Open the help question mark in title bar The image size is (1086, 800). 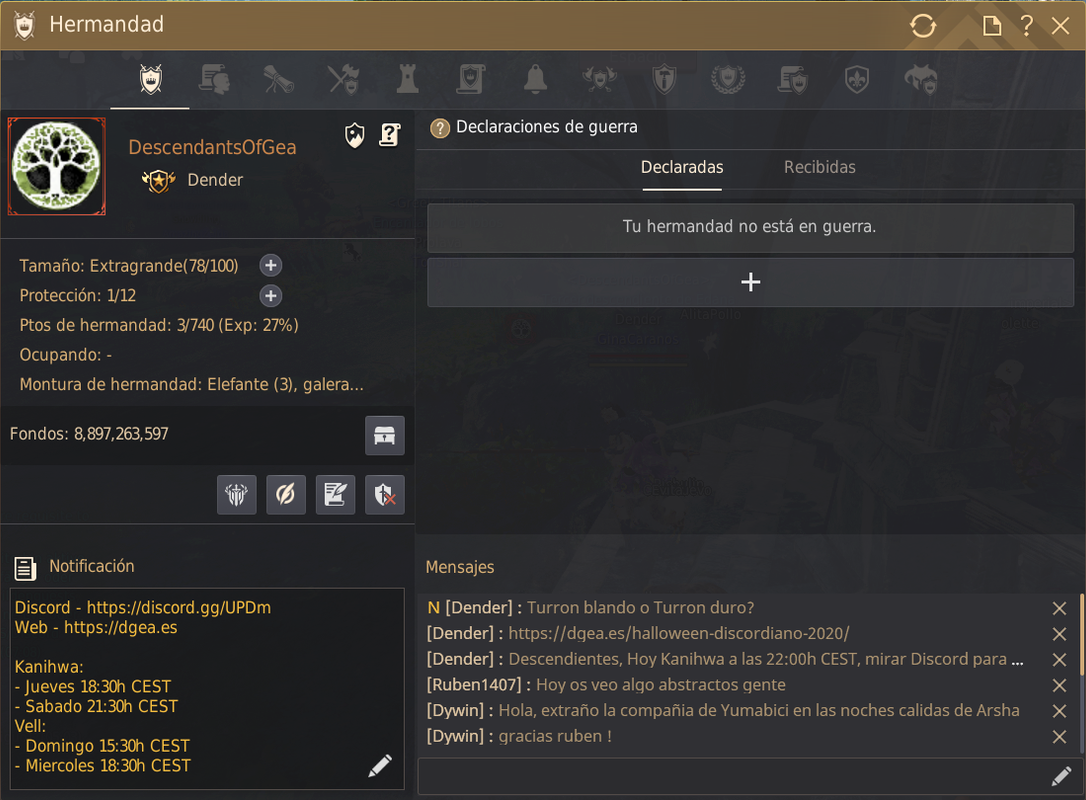click(x=1026, y=26)
